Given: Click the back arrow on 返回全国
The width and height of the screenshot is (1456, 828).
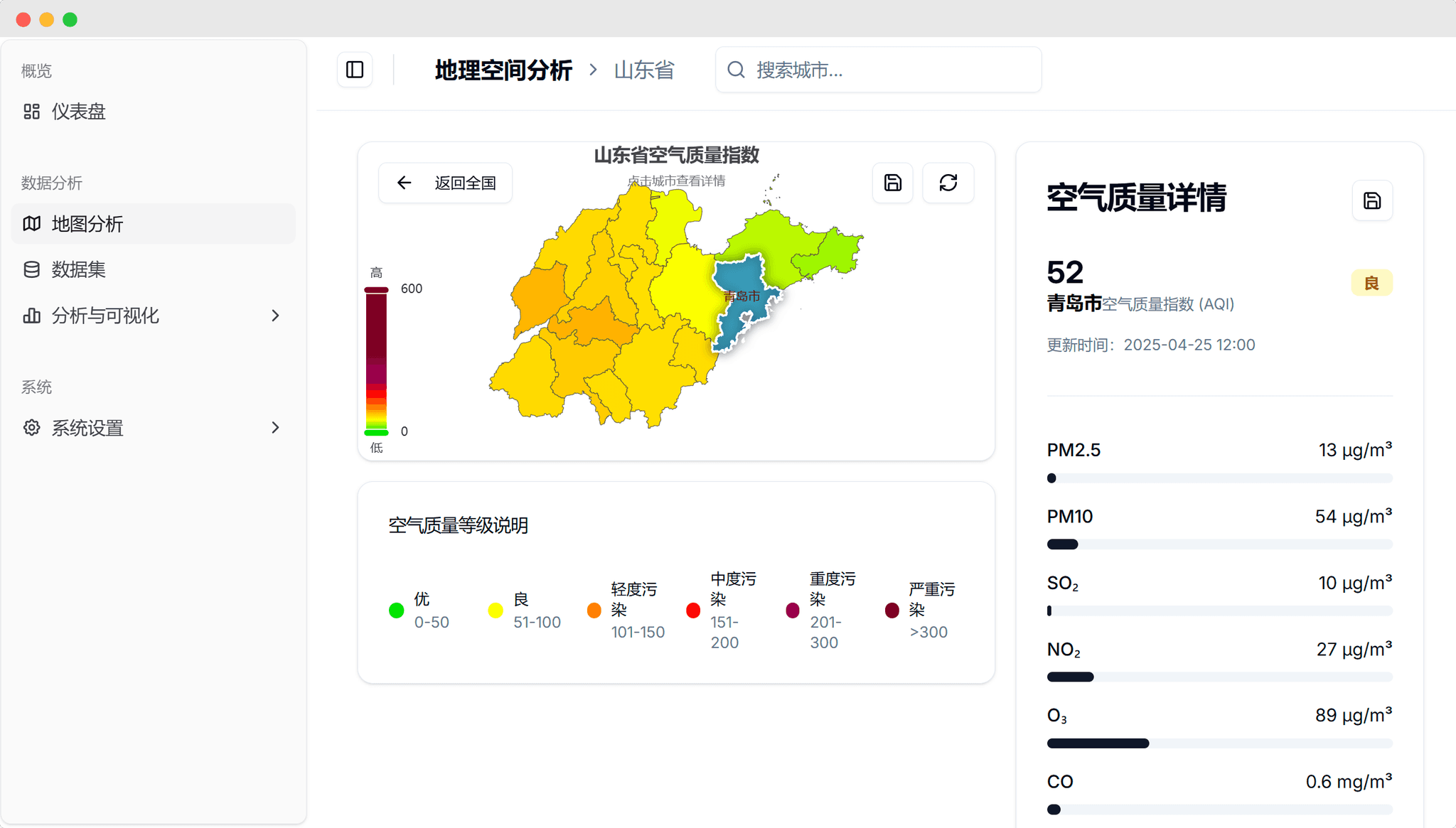Looking at the screenshot, I should tap(404, 183).
